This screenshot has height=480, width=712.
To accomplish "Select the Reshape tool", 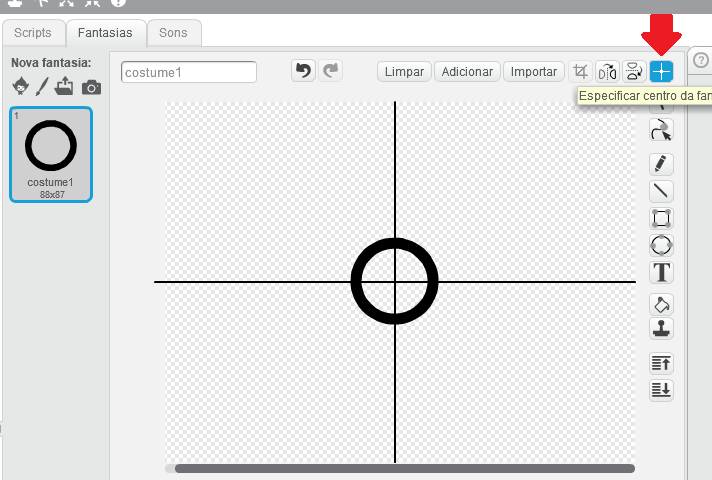I will (661, 130).
